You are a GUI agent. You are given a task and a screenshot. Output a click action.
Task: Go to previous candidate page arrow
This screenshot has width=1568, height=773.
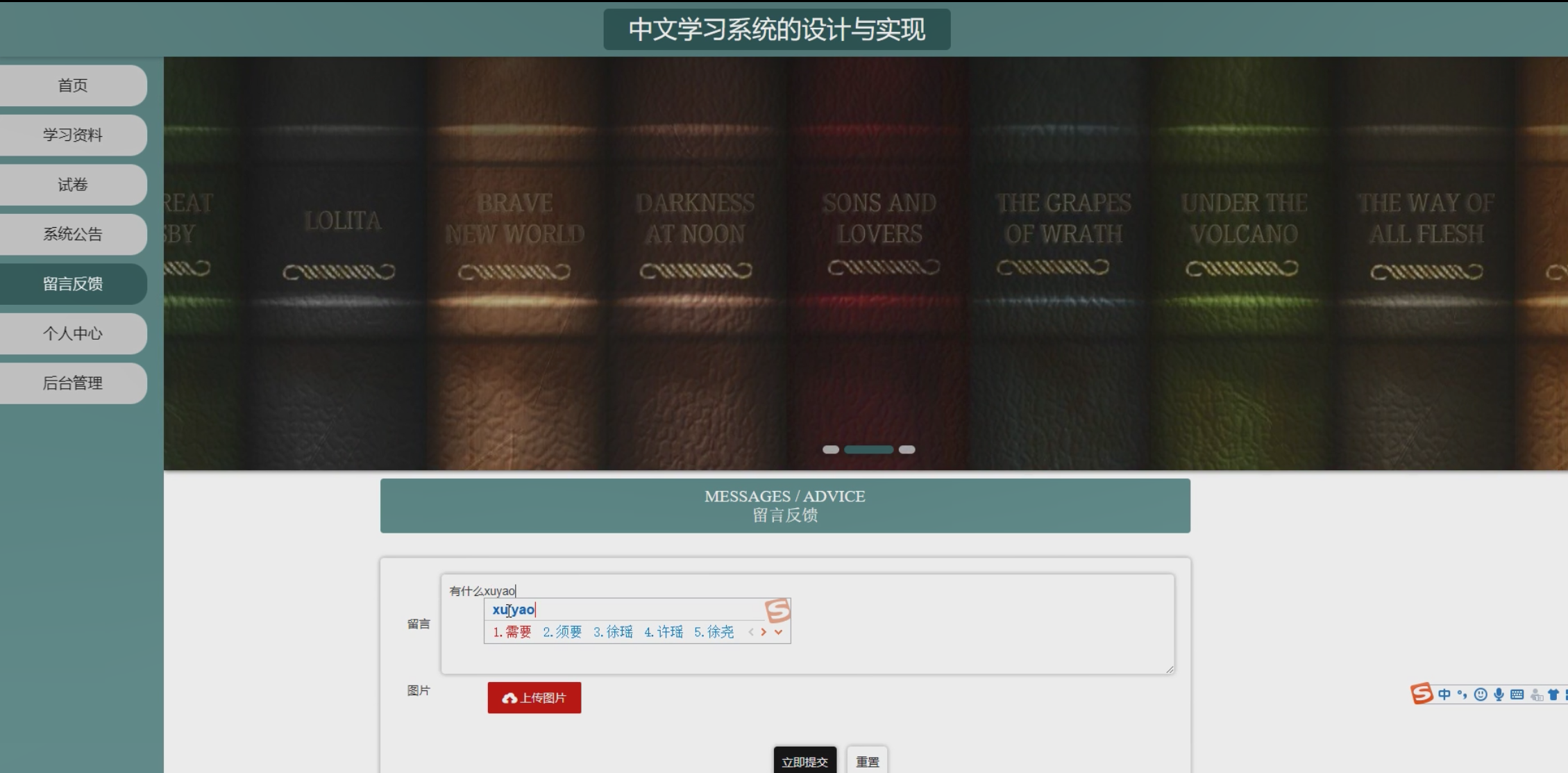click(751, 632)
